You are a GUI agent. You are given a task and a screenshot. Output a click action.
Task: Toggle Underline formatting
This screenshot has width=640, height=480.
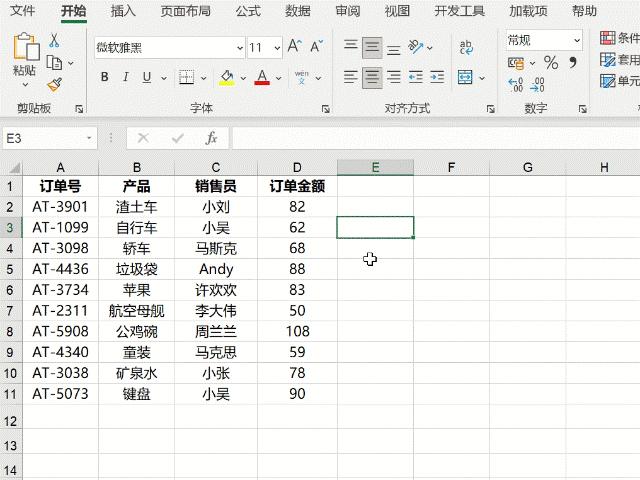[147, 77]
